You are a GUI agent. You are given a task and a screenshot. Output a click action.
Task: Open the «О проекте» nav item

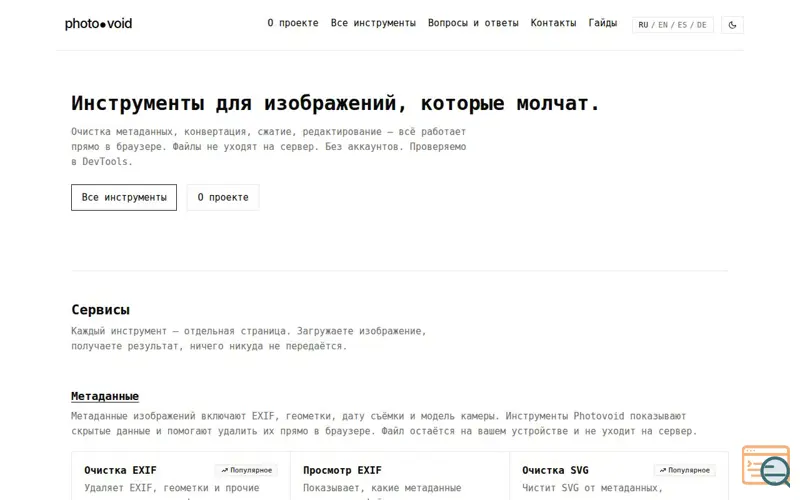point(293,23)
